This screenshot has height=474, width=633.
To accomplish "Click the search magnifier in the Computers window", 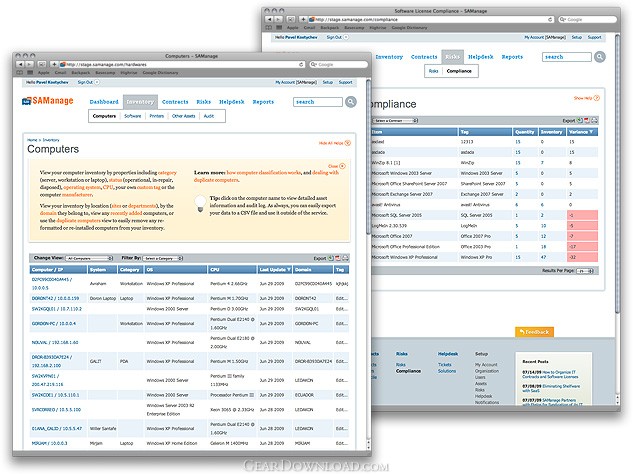I will tap(351, 102).
